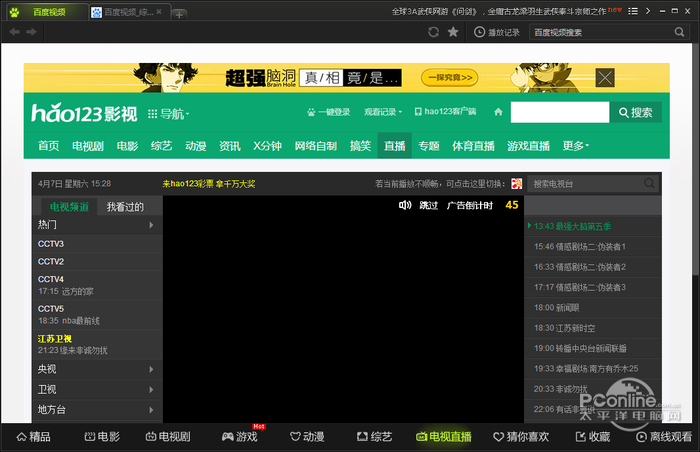This screenshot has height=452, width=700.
Task: Click magnifier icon in 百度视频搜索 box
Action: click(679, 32)
